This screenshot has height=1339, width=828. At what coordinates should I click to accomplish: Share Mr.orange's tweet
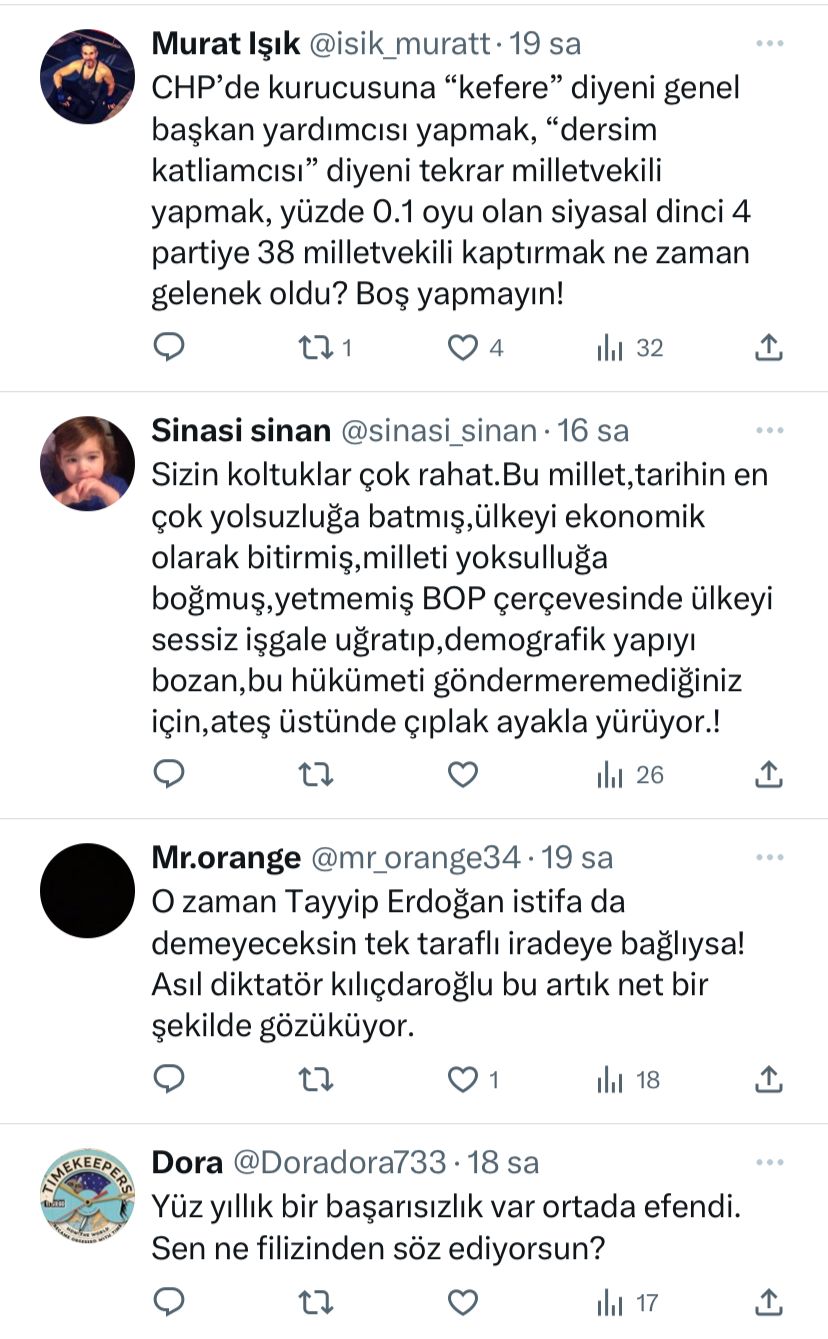click(x=767, y=1079)
